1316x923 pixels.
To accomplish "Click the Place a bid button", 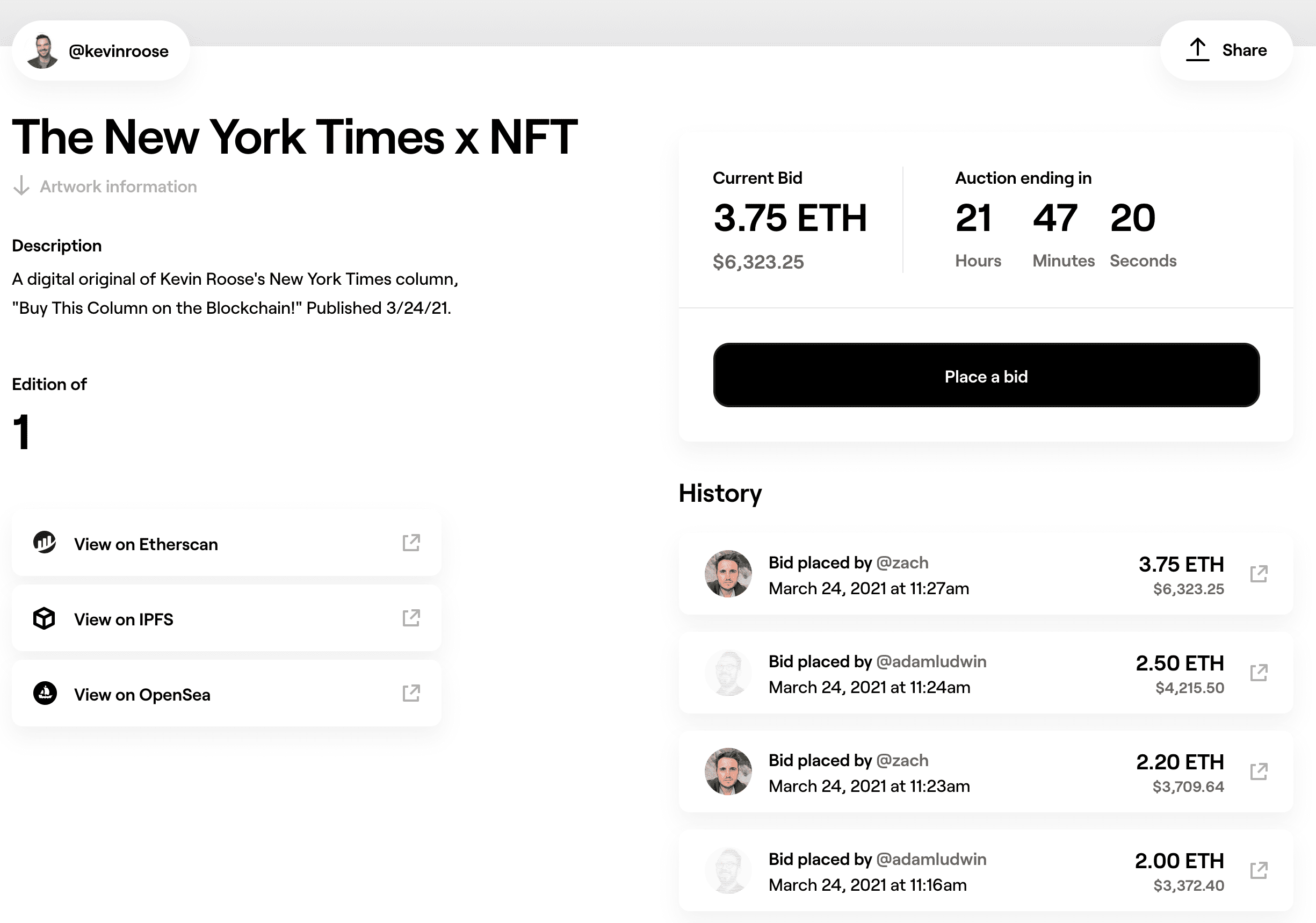I will (986, 376).
